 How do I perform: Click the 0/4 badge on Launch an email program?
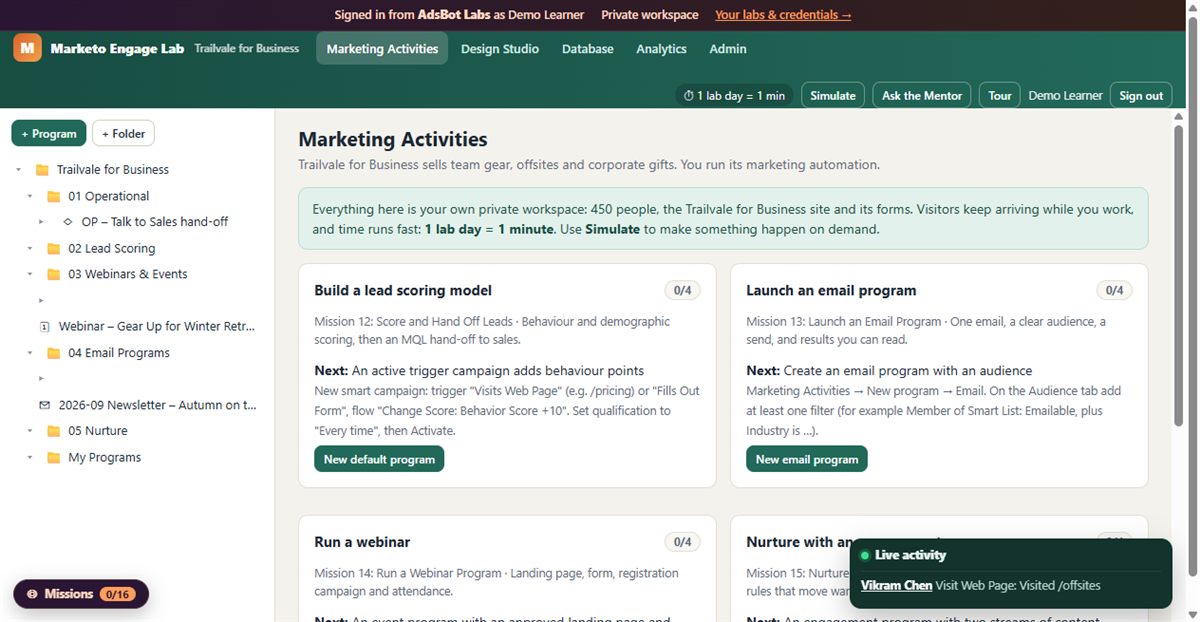click(x=1114, y=291)
